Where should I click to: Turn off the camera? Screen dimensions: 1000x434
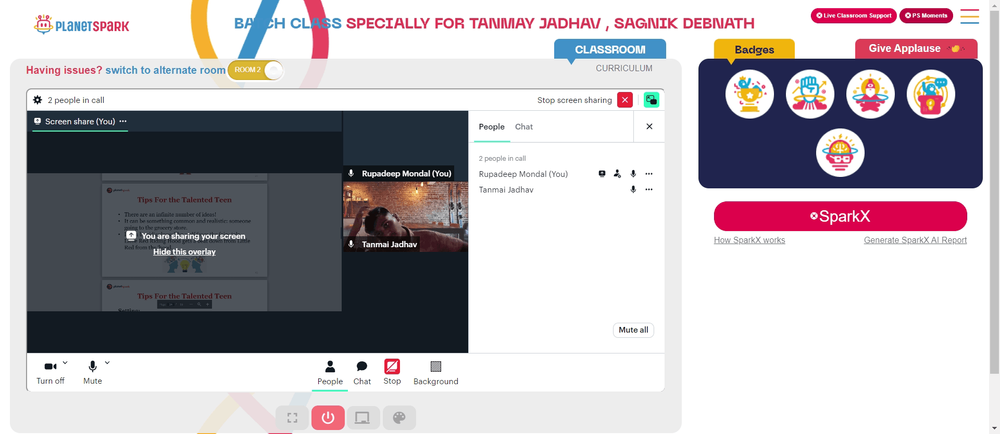tap(50, 372)
